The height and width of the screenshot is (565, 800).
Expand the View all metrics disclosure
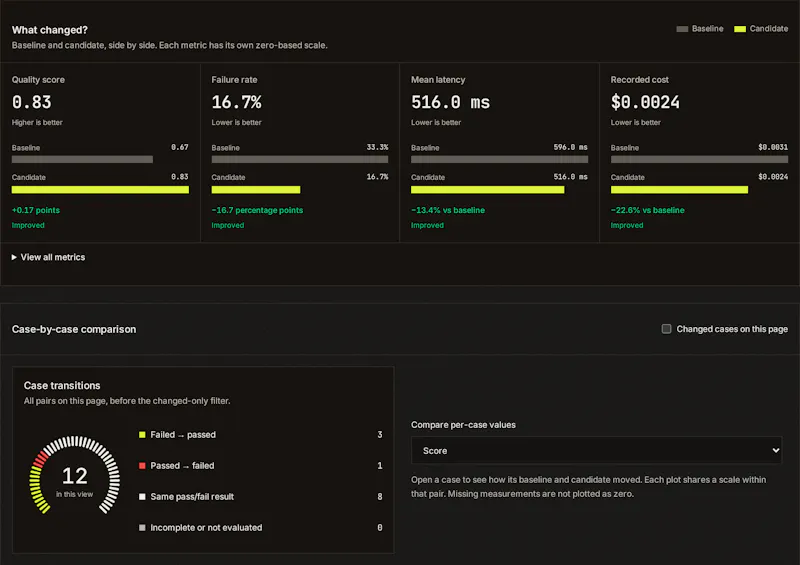point(48,257)
